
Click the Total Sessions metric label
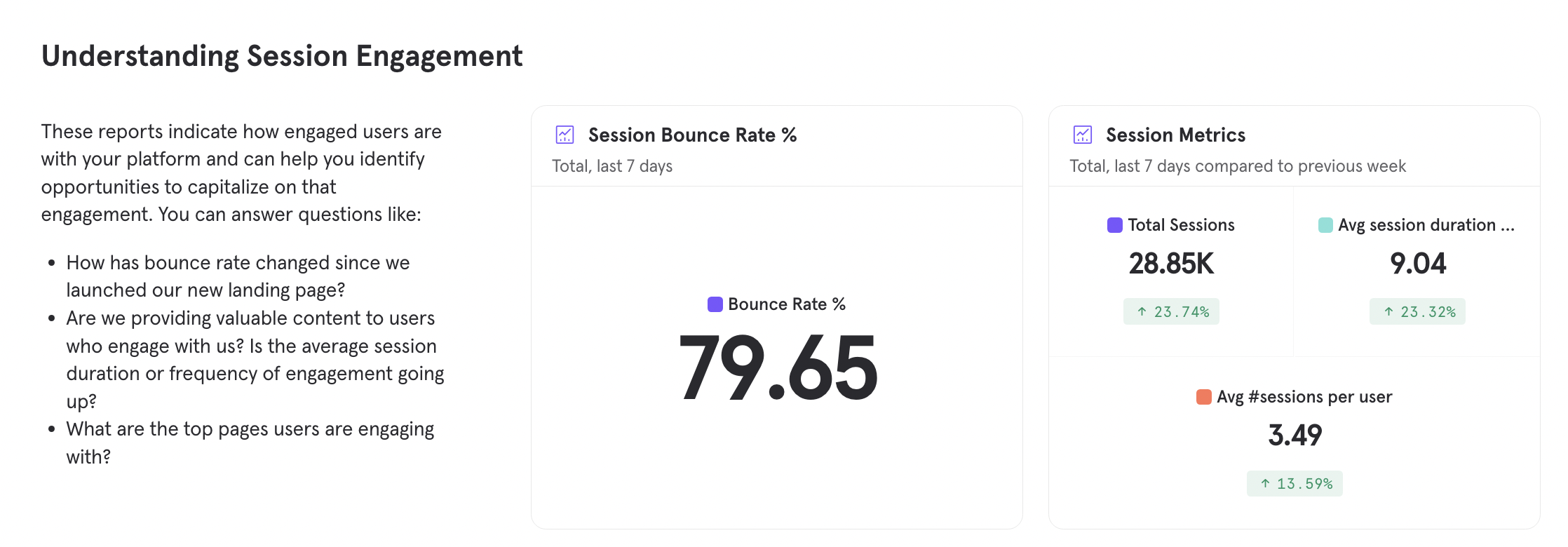pyautogui.click(x=1181, y=225)
